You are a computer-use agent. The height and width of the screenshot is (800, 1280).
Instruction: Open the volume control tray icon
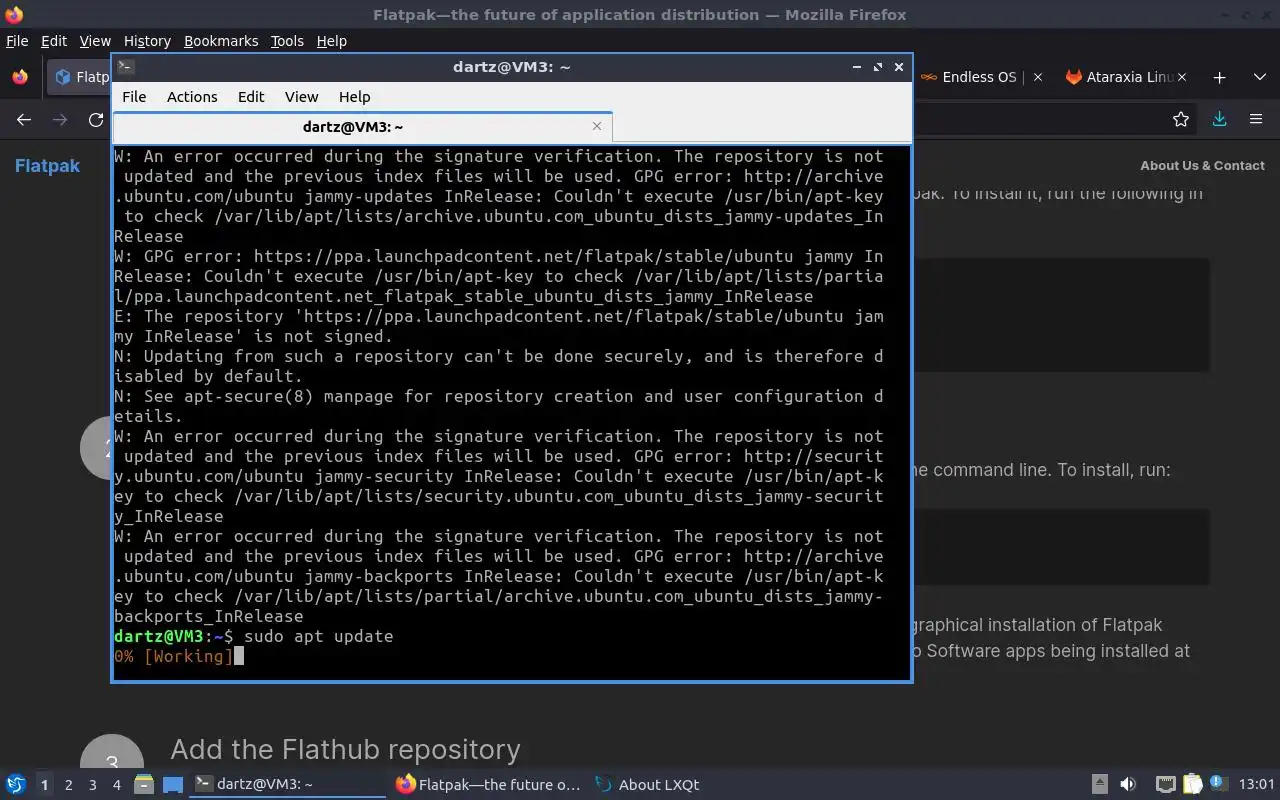pos(1128,785)
